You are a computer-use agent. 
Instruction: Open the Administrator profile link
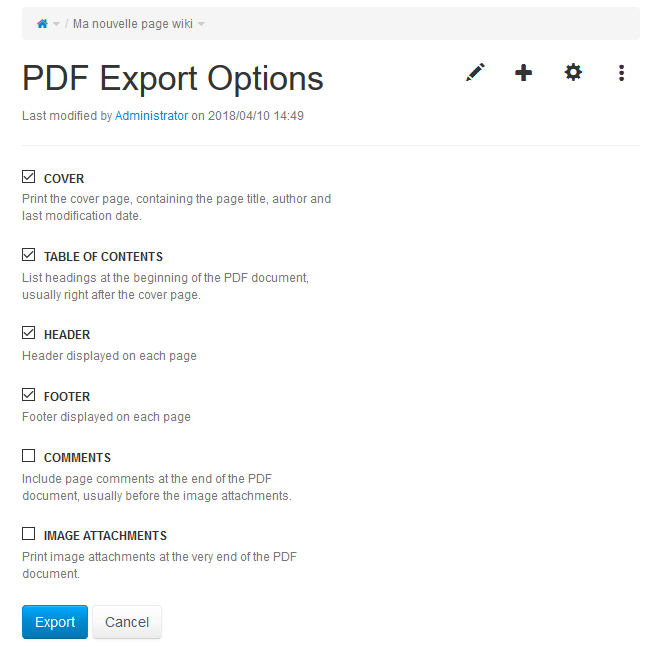pos(151,116)
